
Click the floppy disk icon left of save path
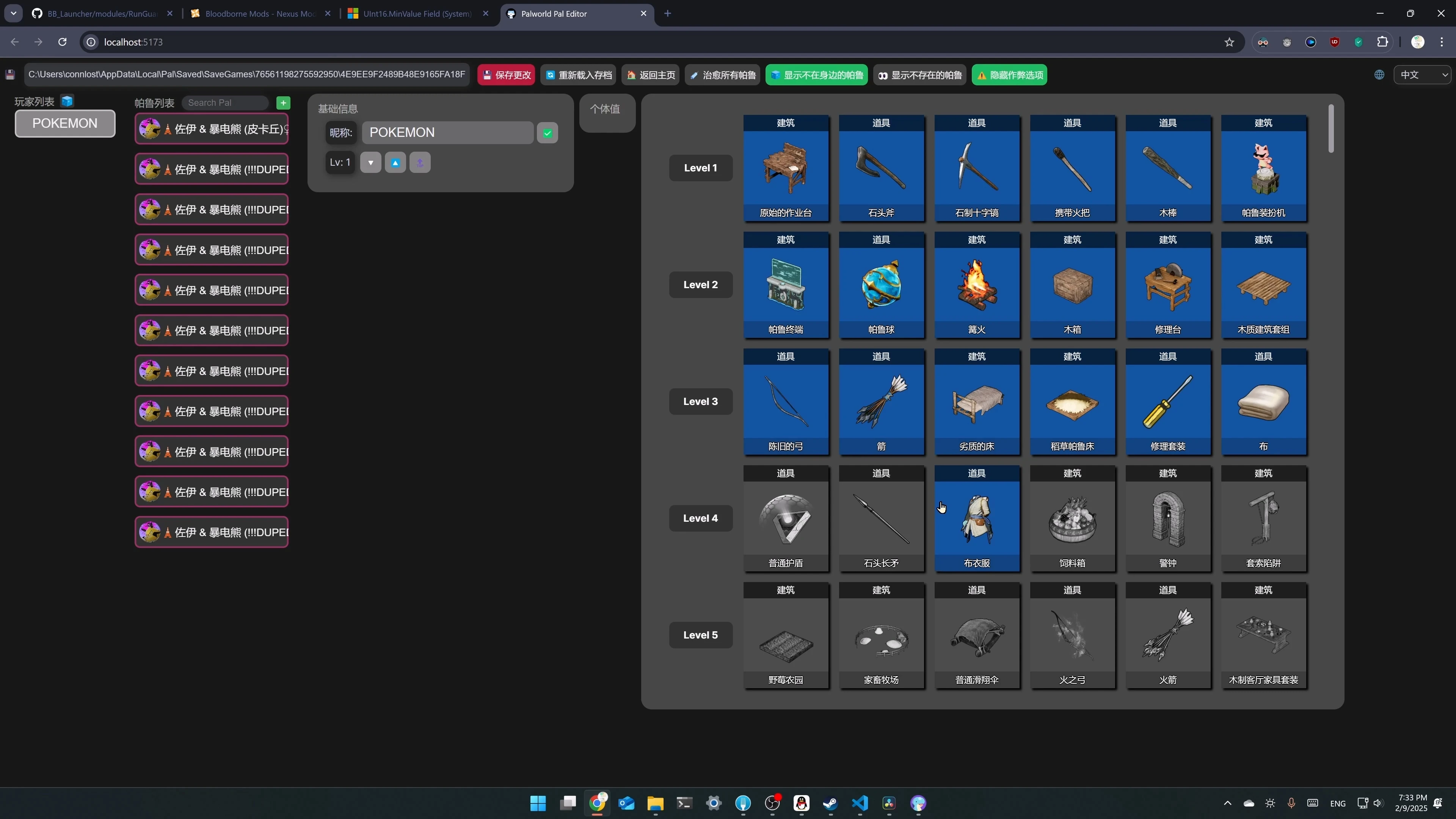10,75
